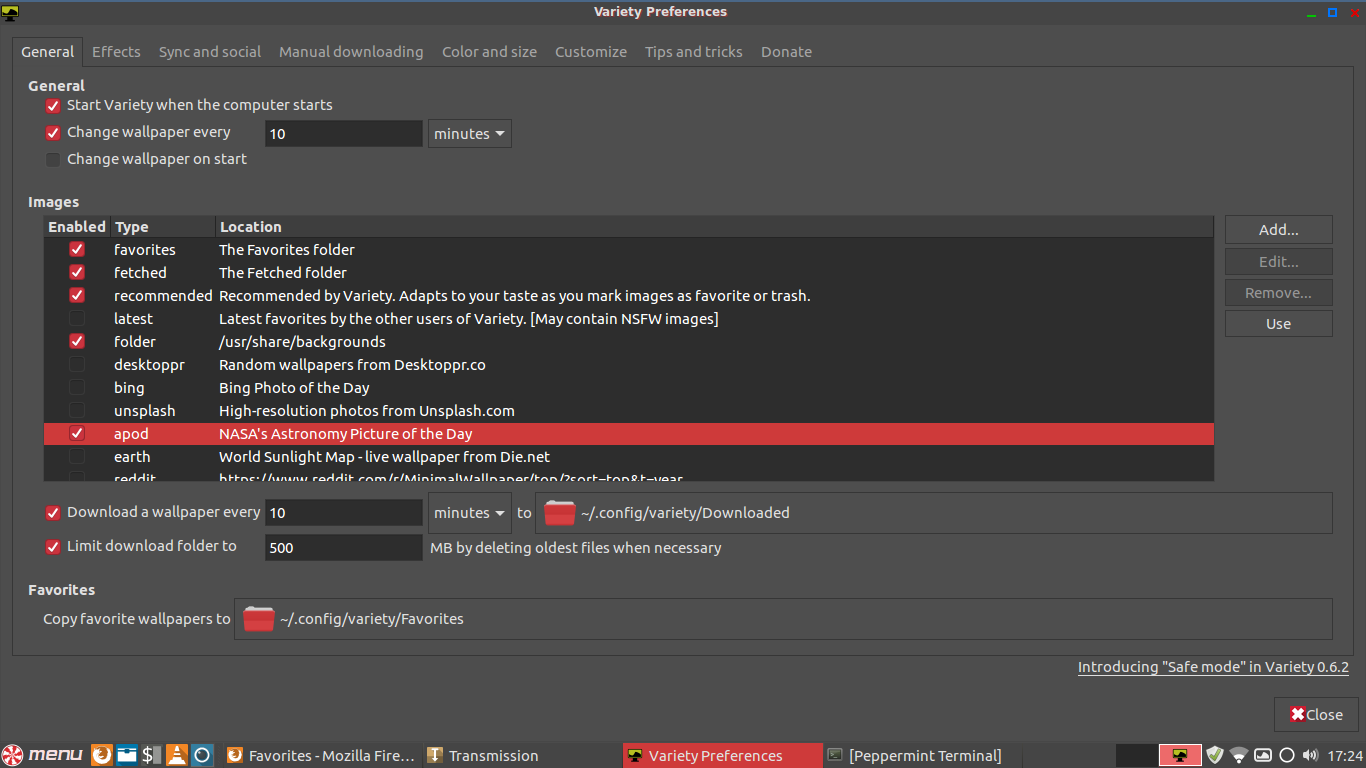1366x768 pixels.
Task: Switch to the Transmission taskbar window
Action: point(520,755)
